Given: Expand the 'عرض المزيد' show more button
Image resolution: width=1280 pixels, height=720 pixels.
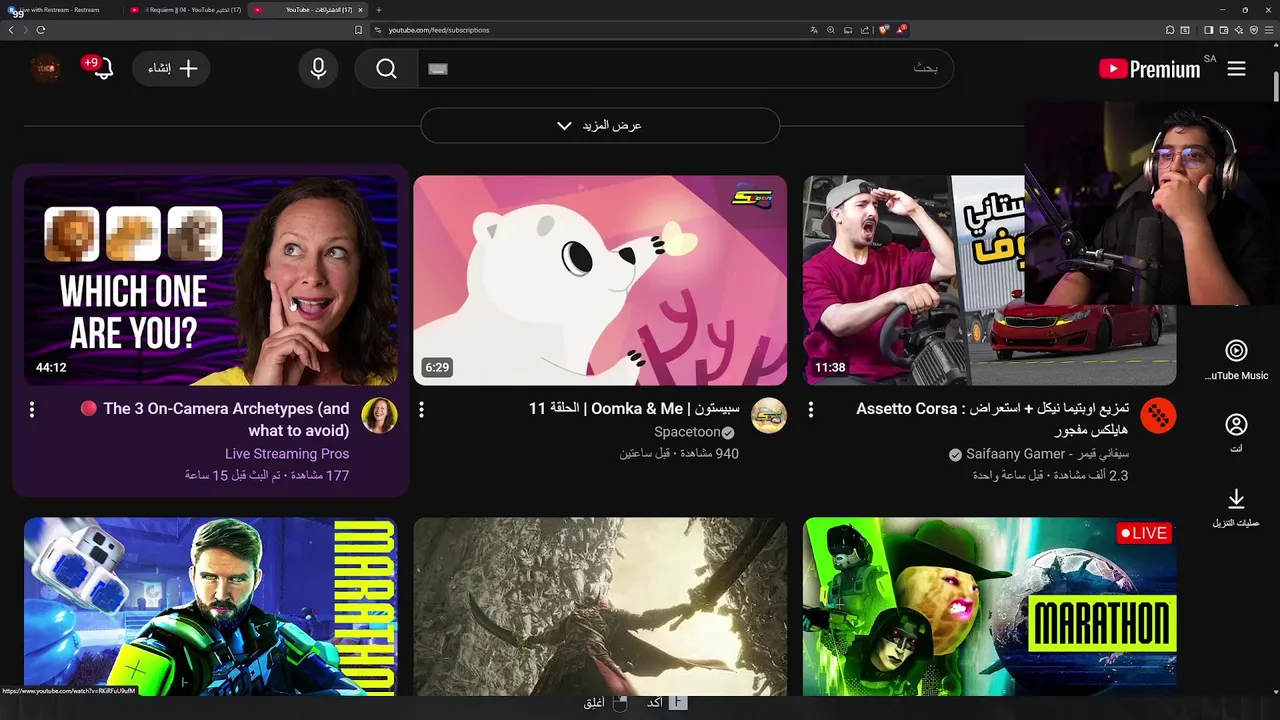Looking at the screenshot, I should [600, 126].
